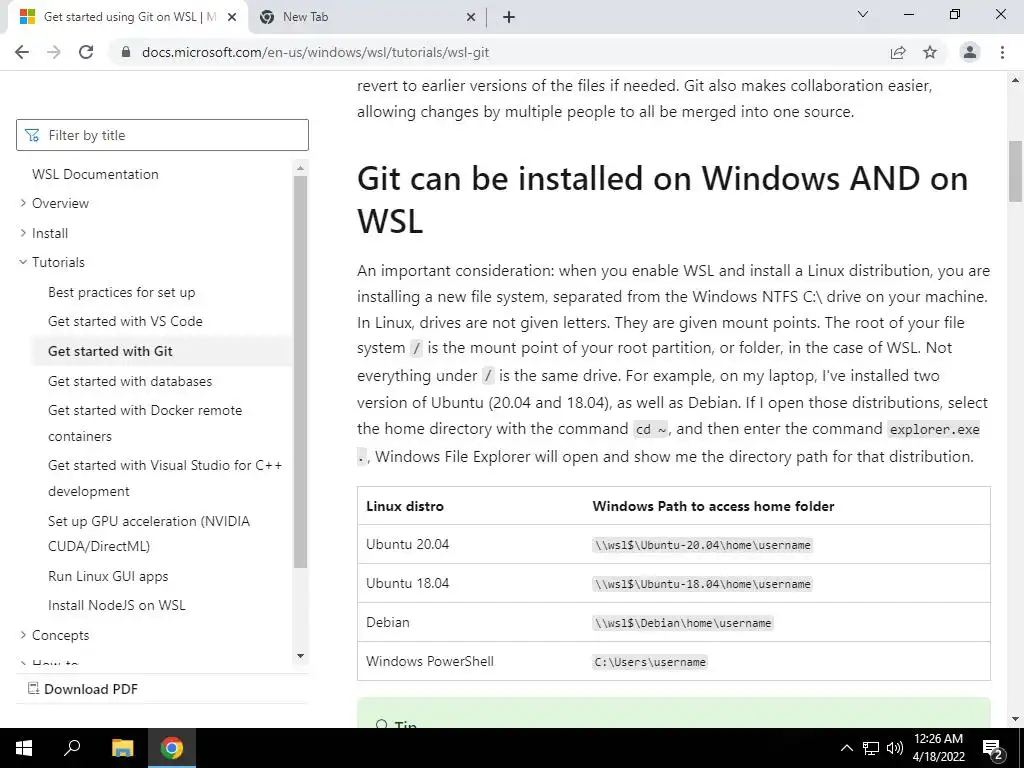Viewport: 1024px width, 768px height.
Task: Open the Windows Start menu
Action: pyautogui.click(x=24, y=748)
